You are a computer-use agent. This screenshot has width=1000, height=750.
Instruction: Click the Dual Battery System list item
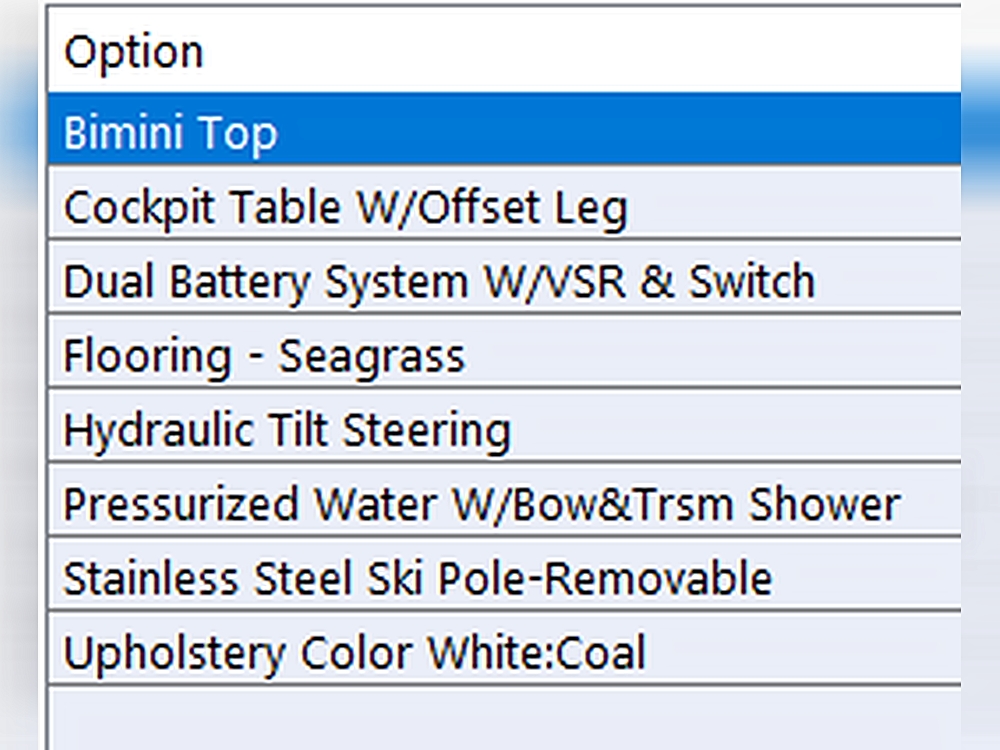(438, 282)
